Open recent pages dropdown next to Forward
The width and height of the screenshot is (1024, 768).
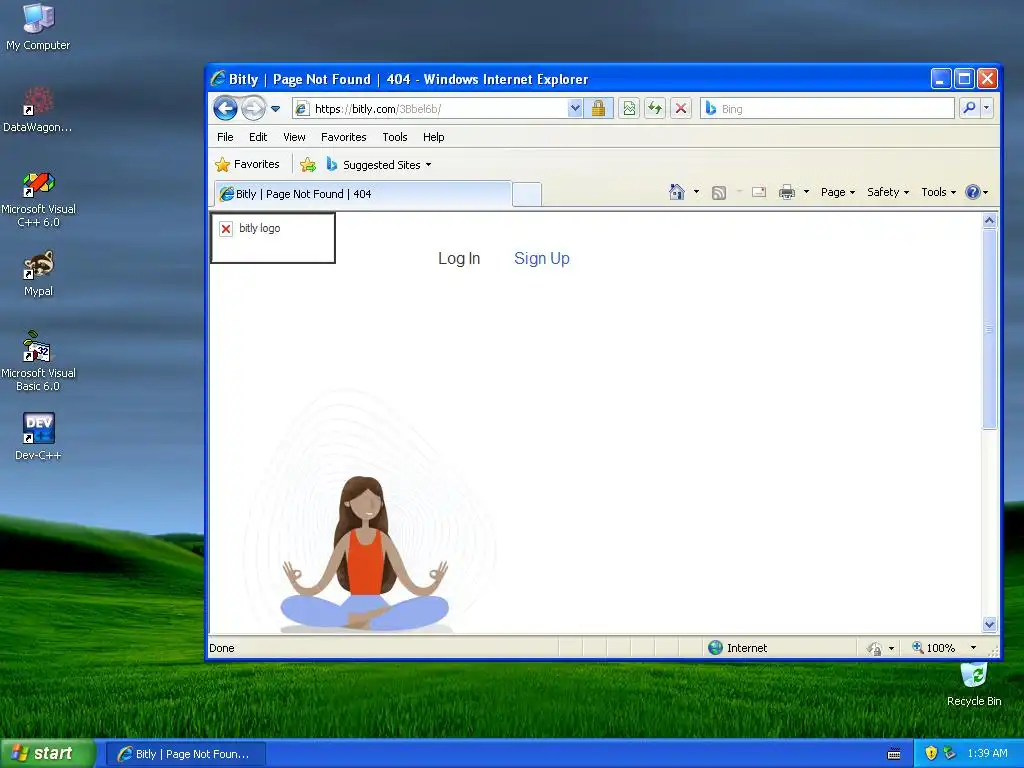276,109
